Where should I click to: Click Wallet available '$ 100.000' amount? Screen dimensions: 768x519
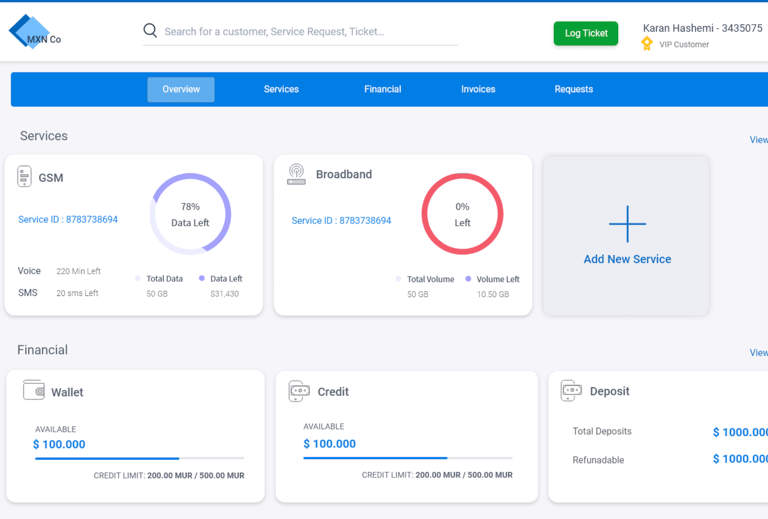pos(59,444)
